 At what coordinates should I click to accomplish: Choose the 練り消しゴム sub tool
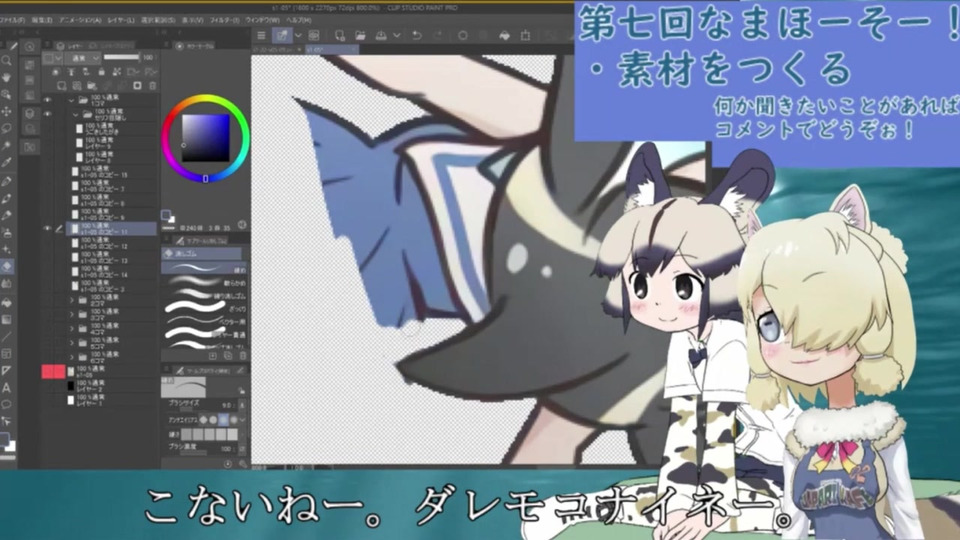(x=204, y=295)
